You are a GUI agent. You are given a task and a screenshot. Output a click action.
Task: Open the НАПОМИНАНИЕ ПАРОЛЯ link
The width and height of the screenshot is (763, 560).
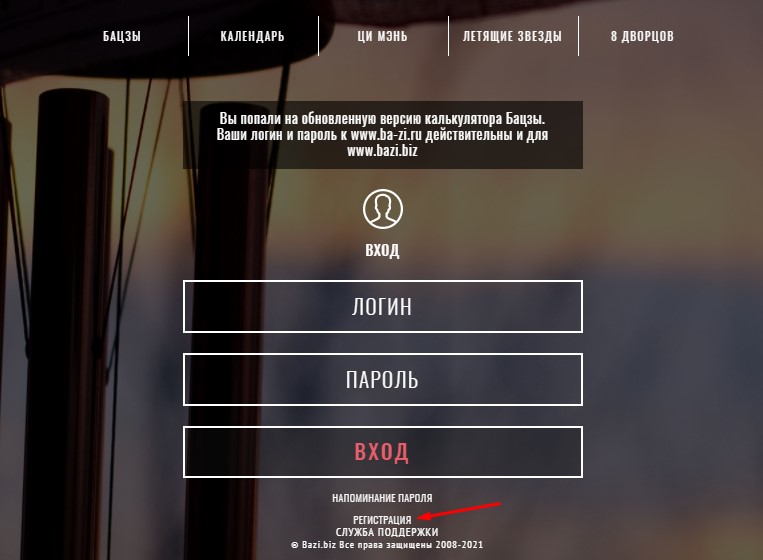coord(382,498)
